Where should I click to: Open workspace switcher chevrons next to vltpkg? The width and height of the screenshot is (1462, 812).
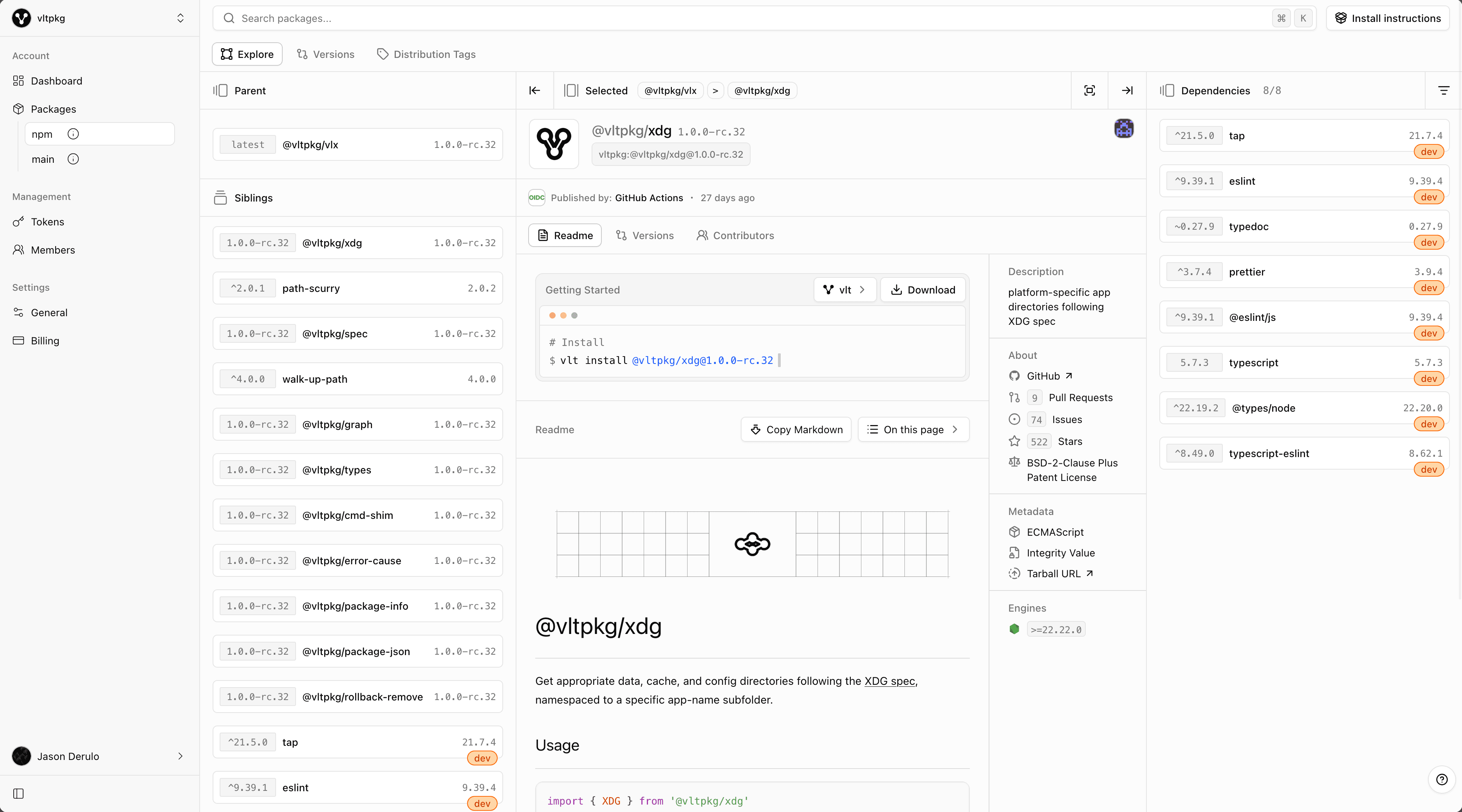click(x=180, y=18)
